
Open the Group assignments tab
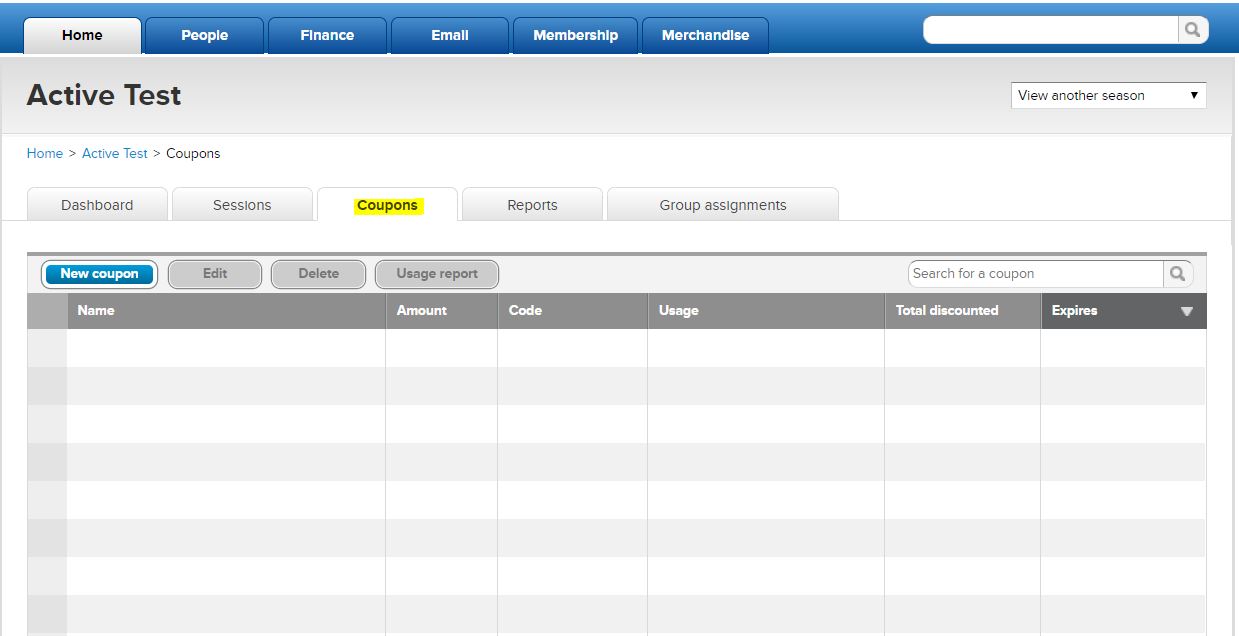[722, 205]
